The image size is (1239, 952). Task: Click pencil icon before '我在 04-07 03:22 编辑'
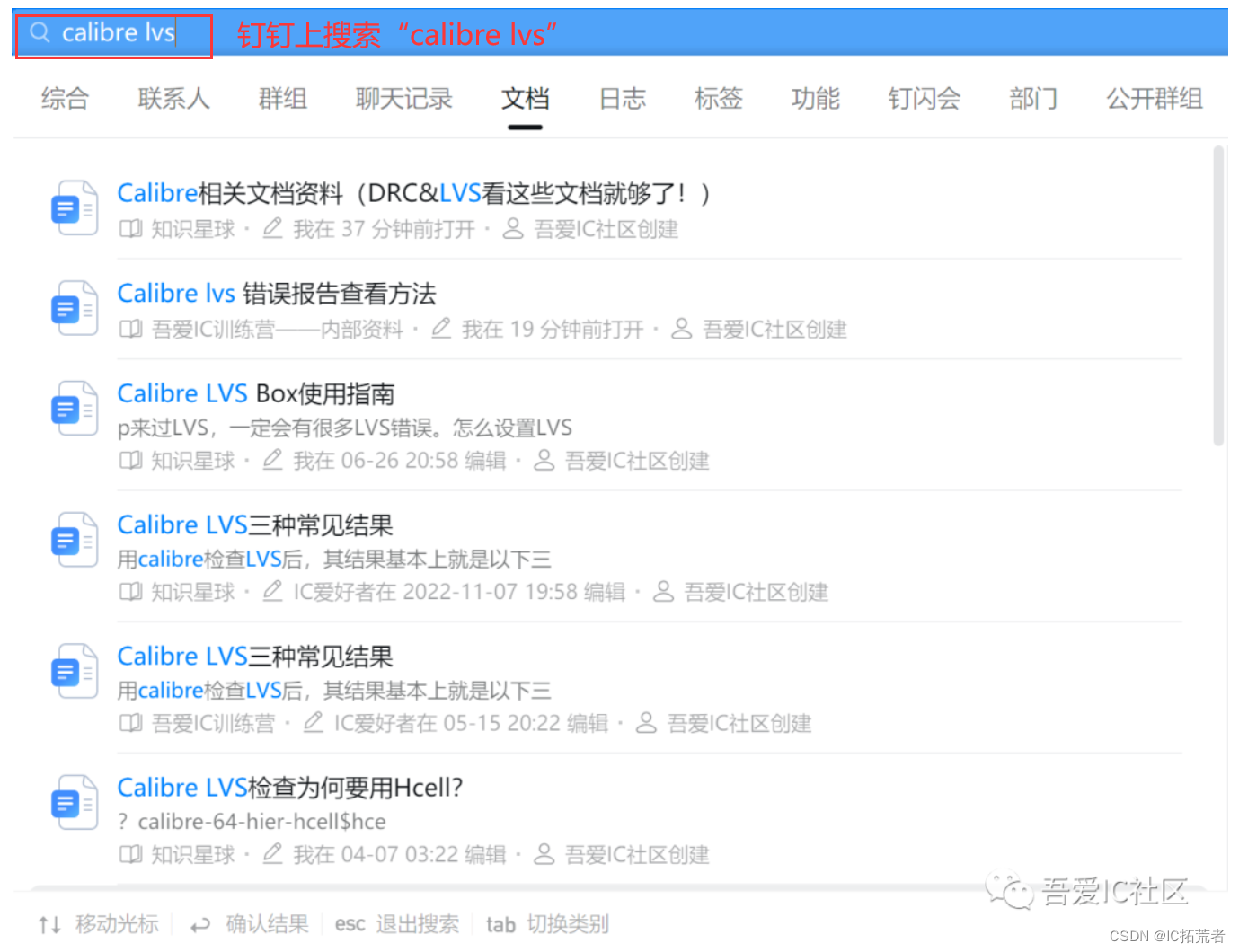pos(273,853)
